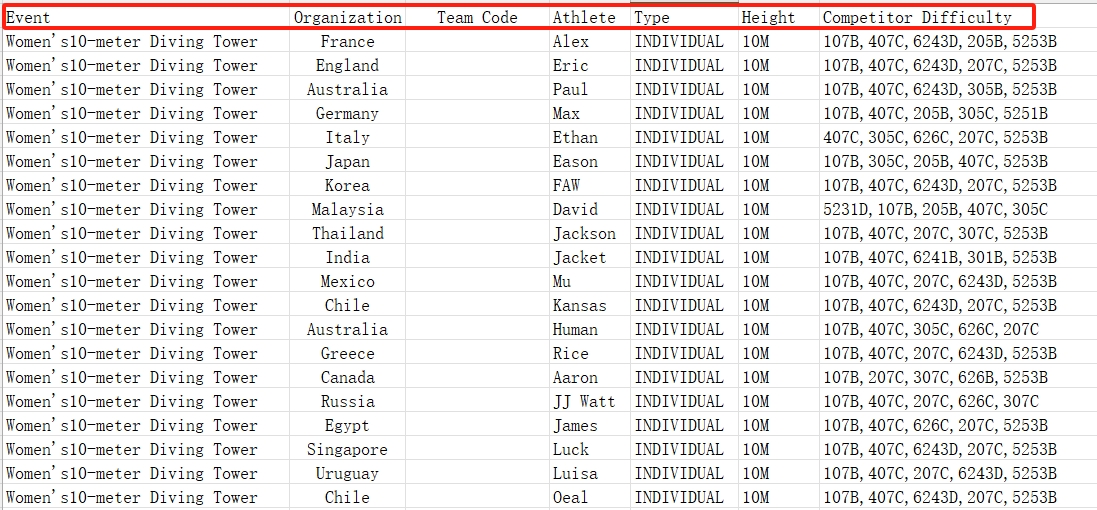Select difficulty cell starting with 5231D
Viewport: 1097px width, 510px height.
pyautogui.click(x=935, y=210)
